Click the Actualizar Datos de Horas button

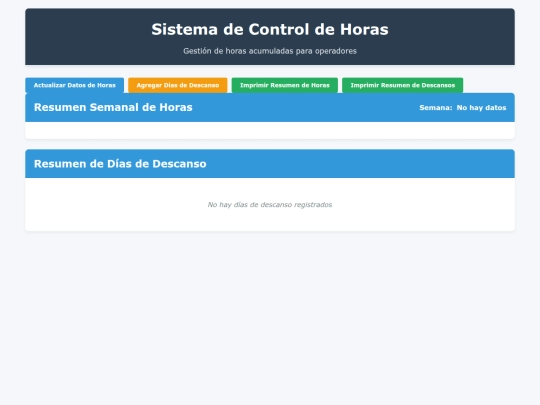tap(74, 85)
